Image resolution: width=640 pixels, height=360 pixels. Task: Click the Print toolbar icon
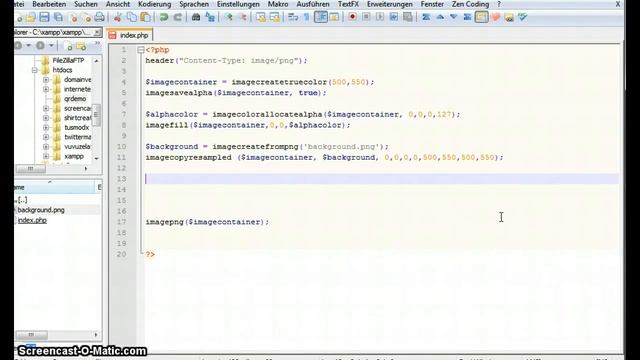(x=99, y=17)
